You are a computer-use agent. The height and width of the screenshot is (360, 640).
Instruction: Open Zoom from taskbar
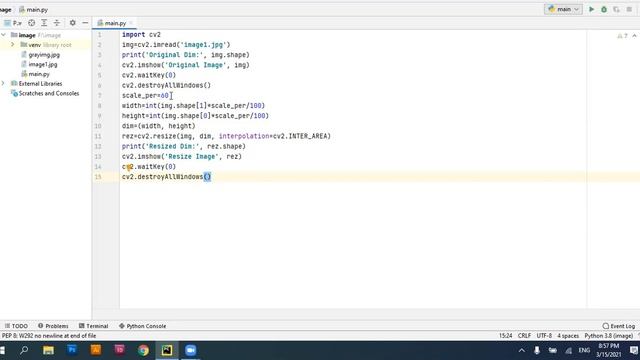click(191, 350)
